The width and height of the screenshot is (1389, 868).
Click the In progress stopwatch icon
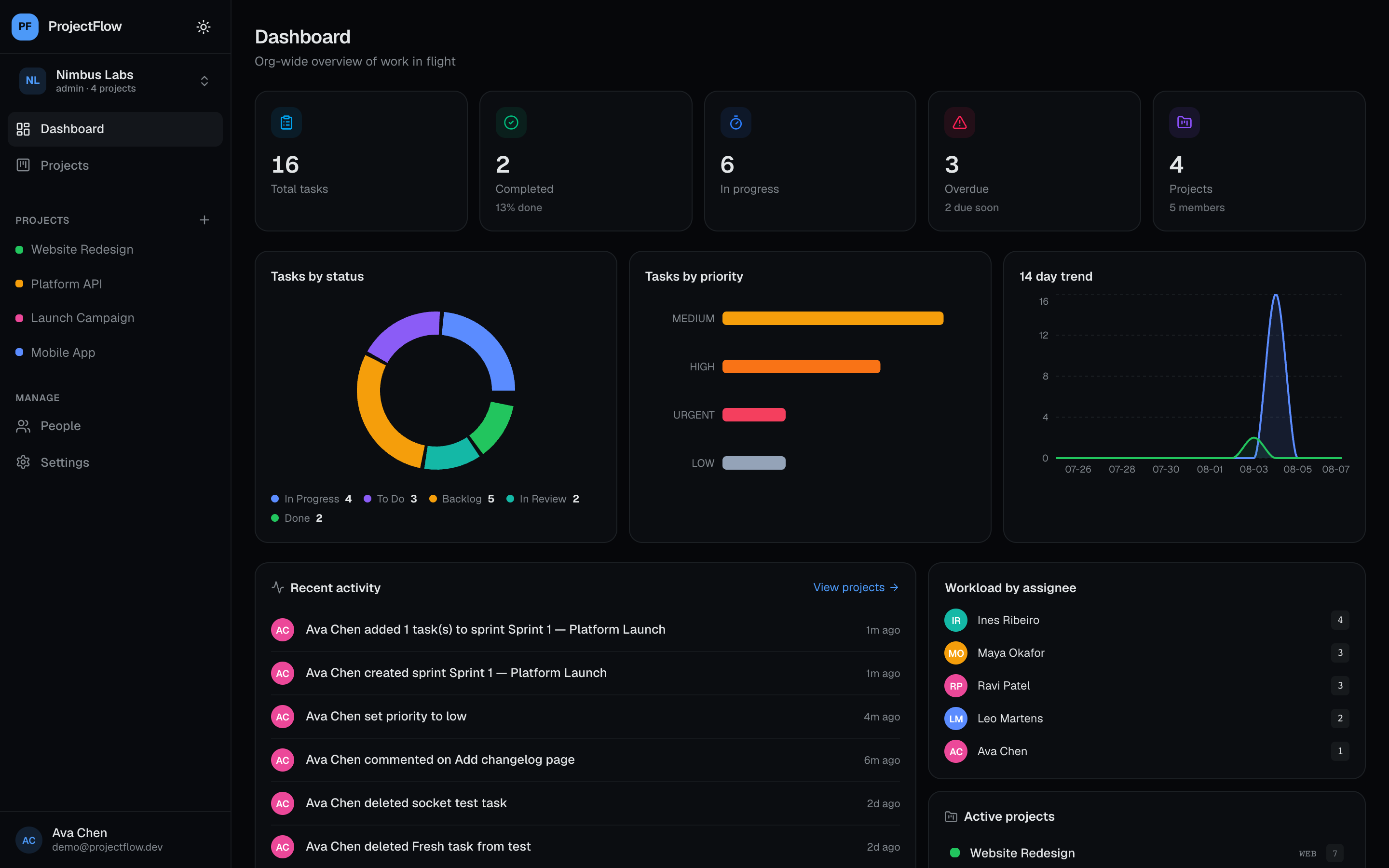[x=736, y=122]
